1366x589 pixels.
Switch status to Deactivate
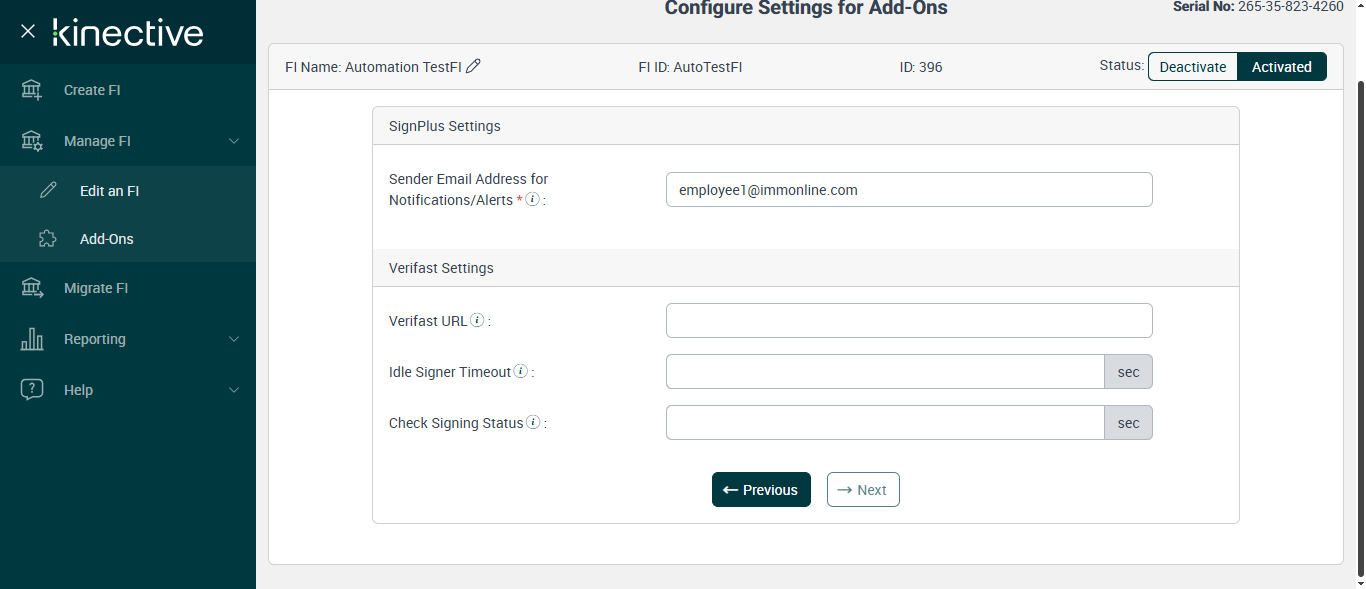pyautogui.click(x=1192, y=67)
